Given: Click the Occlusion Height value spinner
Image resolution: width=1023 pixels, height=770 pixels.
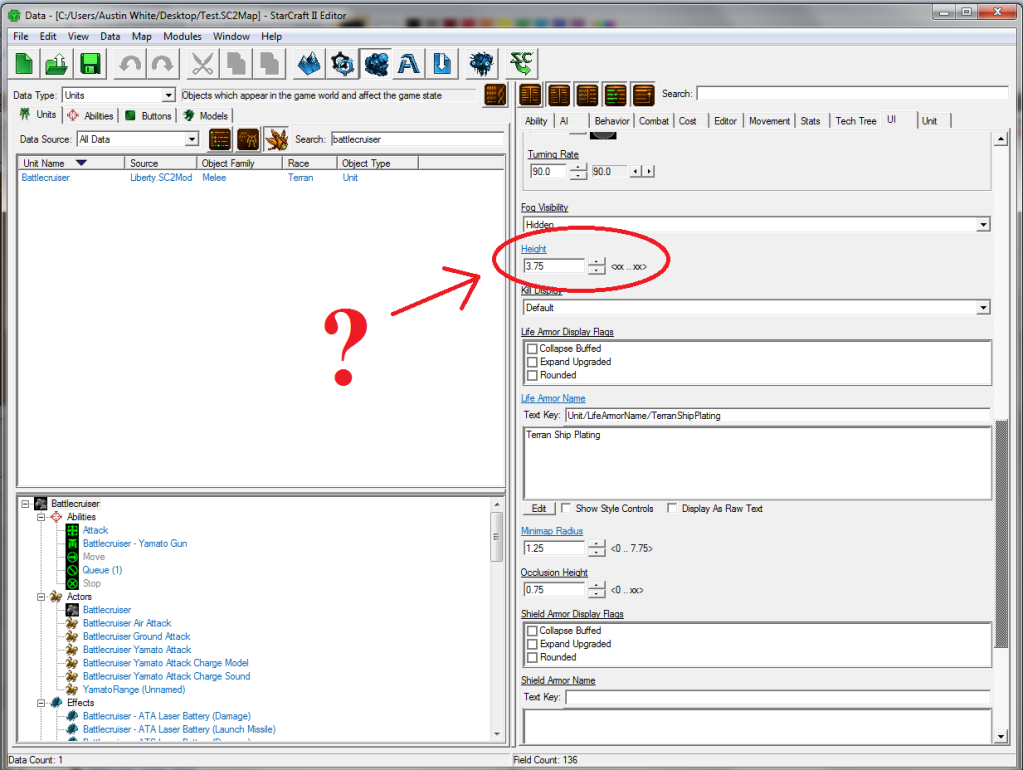Looking at the screenshot, I should coord(596,590).
